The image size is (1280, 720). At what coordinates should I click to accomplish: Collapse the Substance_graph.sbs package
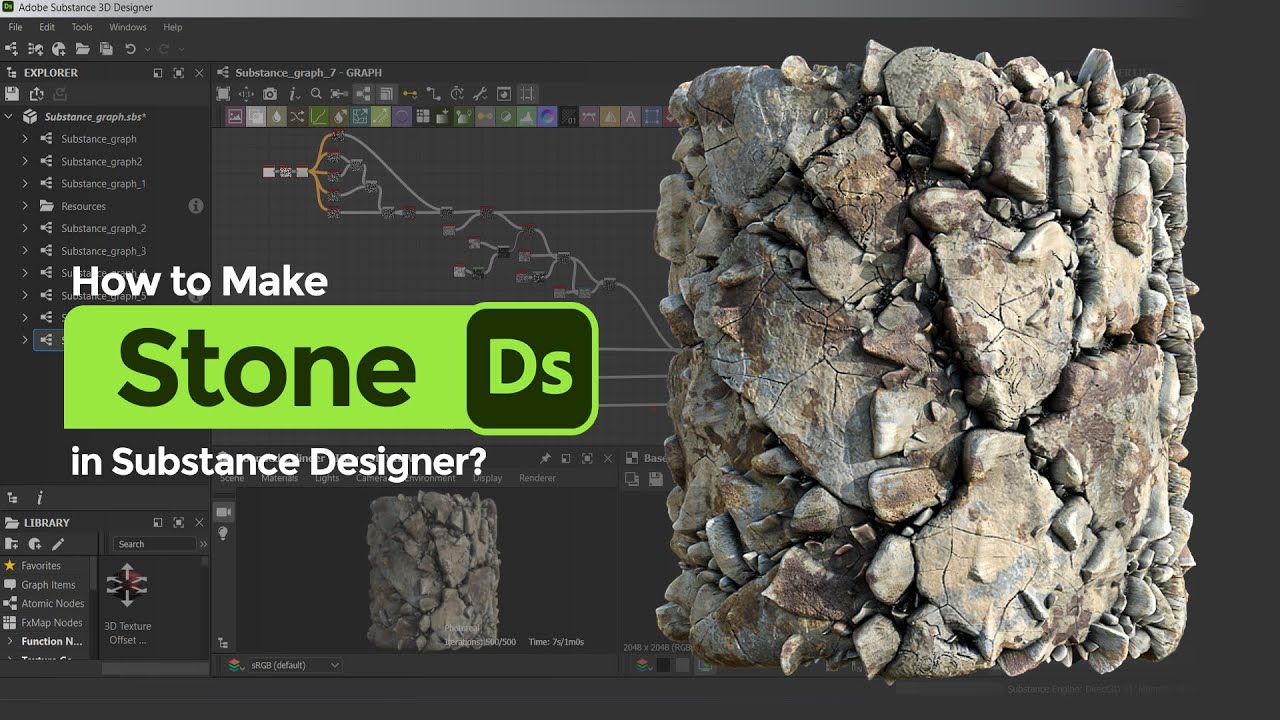click(9, 117)
